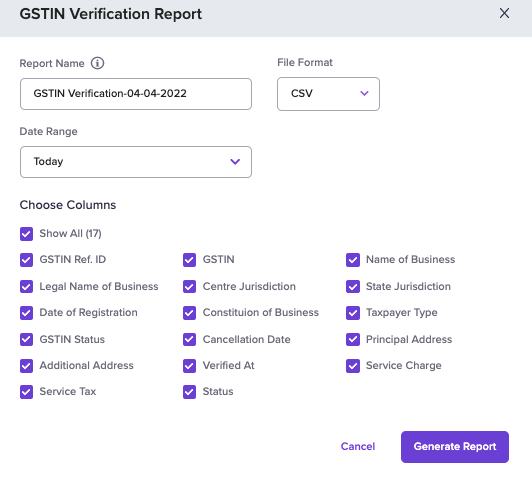Click the chevron arrow in Date Range
Screen dimensions: 532x479
pos(235,162)
